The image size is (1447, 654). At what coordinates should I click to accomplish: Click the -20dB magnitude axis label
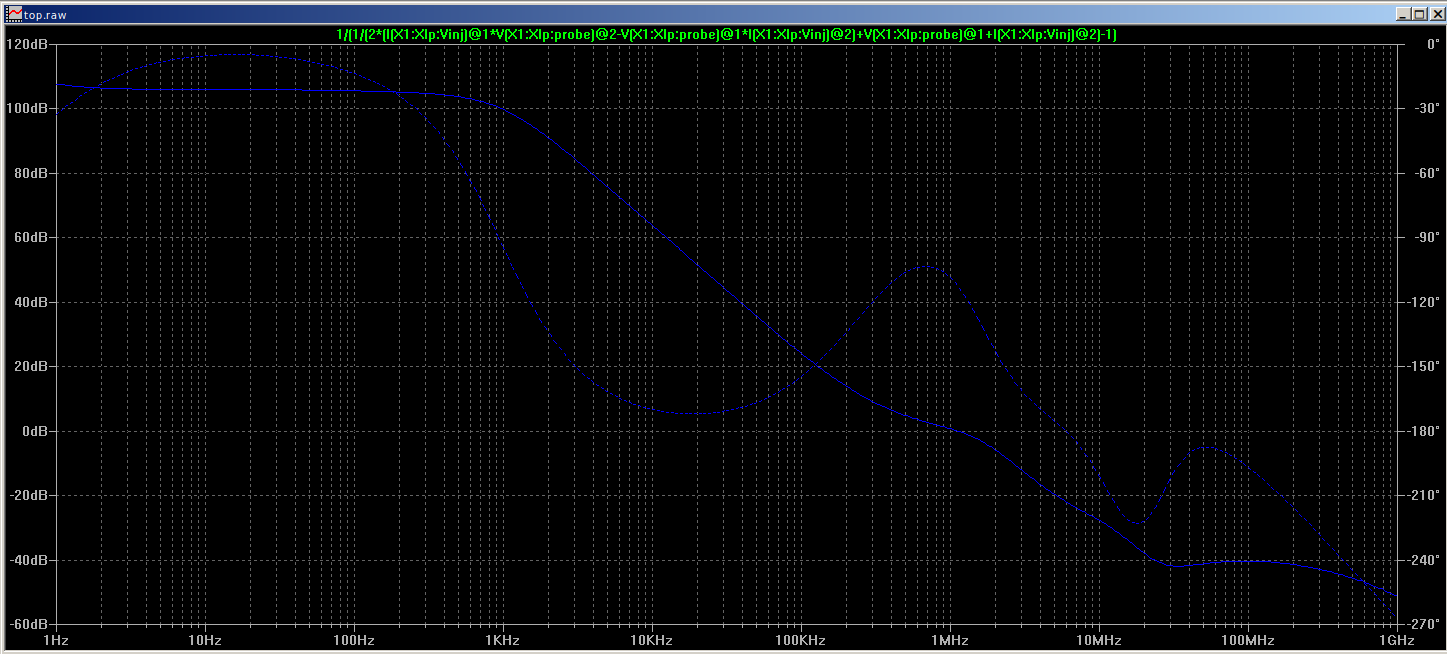pyautogui.click(x=28, y=495)
